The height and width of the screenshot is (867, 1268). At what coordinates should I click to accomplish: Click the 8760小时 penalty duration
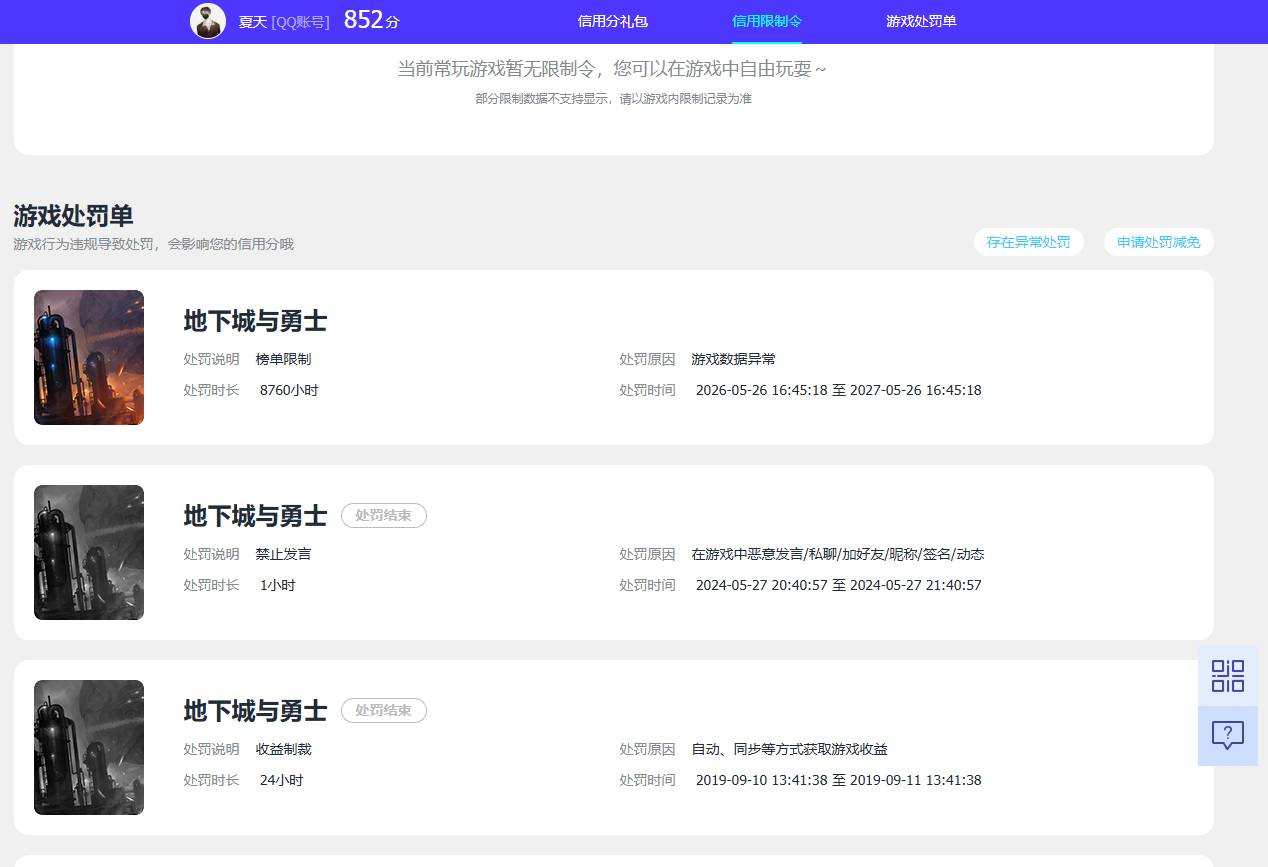(289, 390)
